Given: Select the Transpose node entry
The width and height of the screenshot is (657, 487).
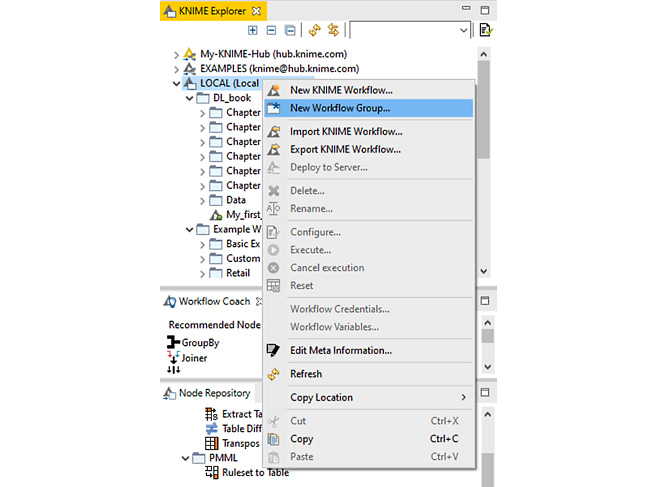Looking at the screenshot, I should pos(233,443).
